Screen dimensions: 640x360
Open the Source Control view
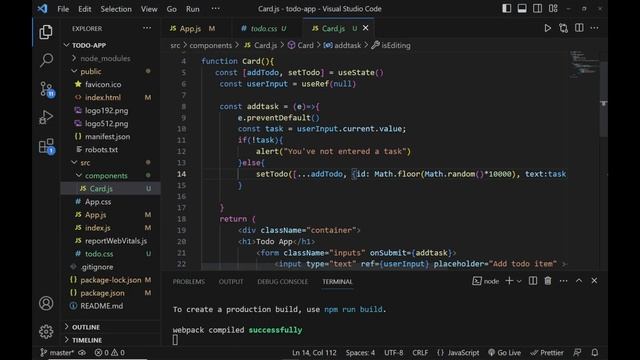[47, 89]
